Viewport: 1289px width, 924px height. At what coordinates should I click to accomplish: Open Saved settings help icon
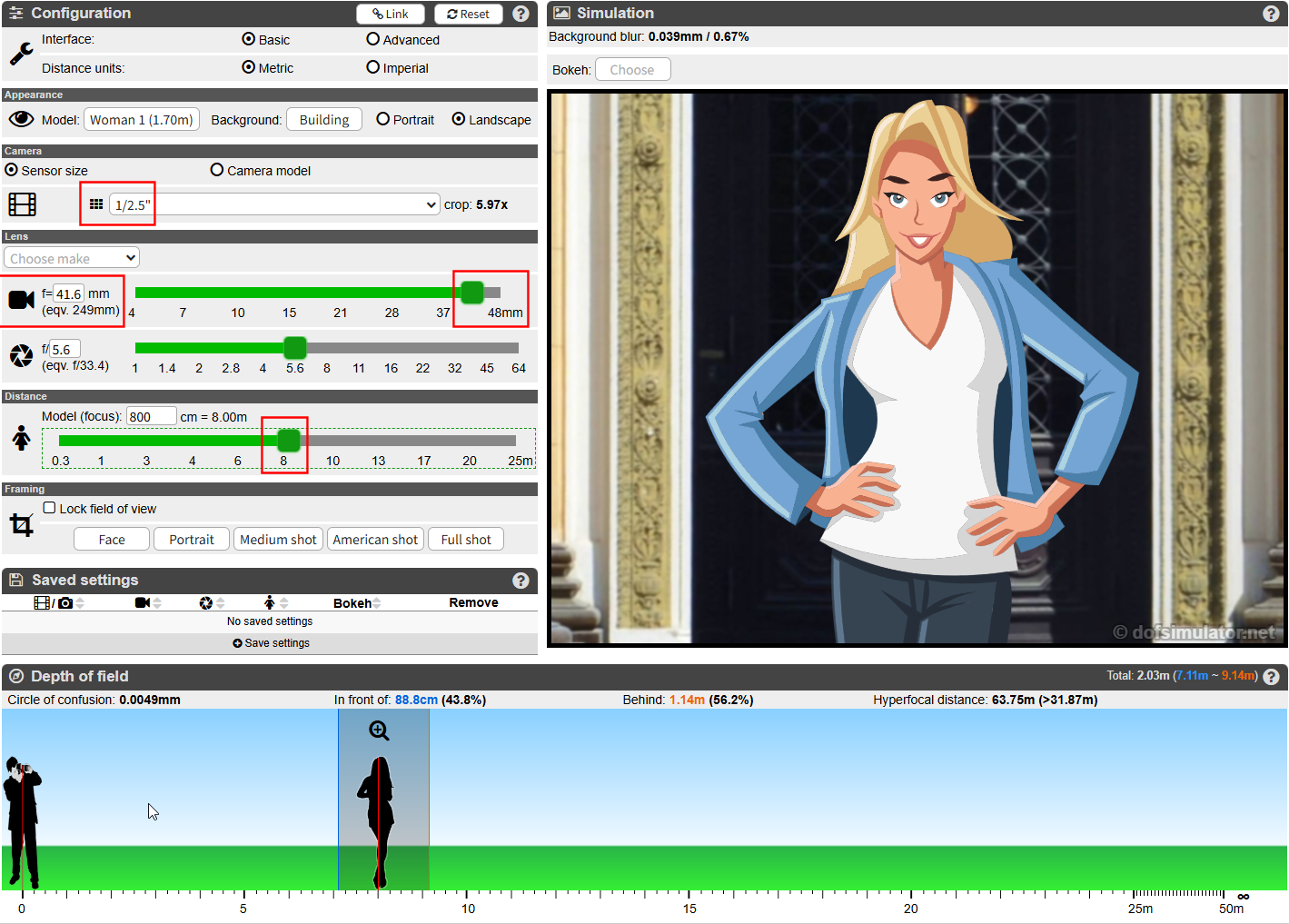click(x=521, y=581)
